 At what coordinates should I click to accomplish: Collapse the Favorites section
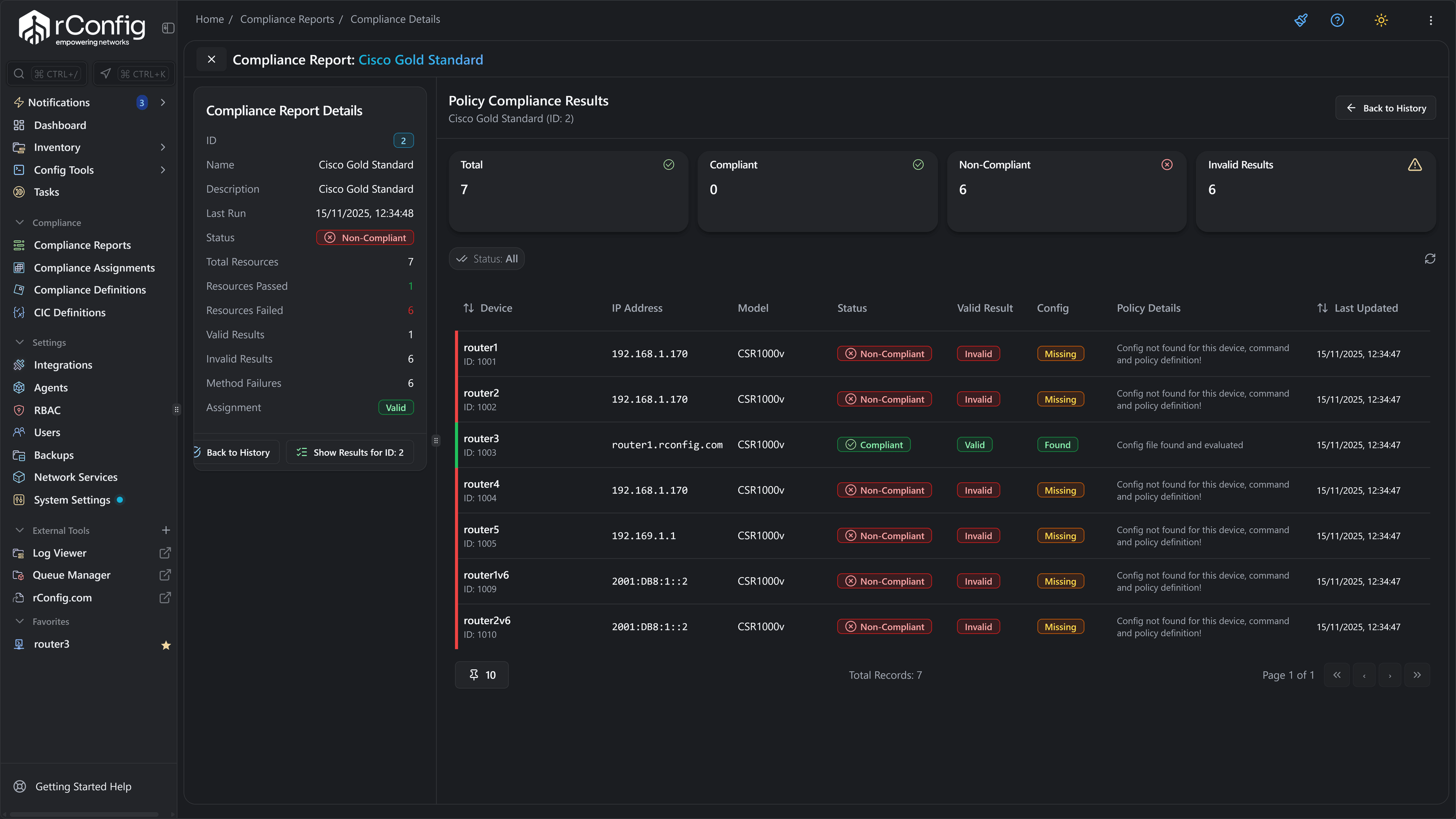pos(20,621)
